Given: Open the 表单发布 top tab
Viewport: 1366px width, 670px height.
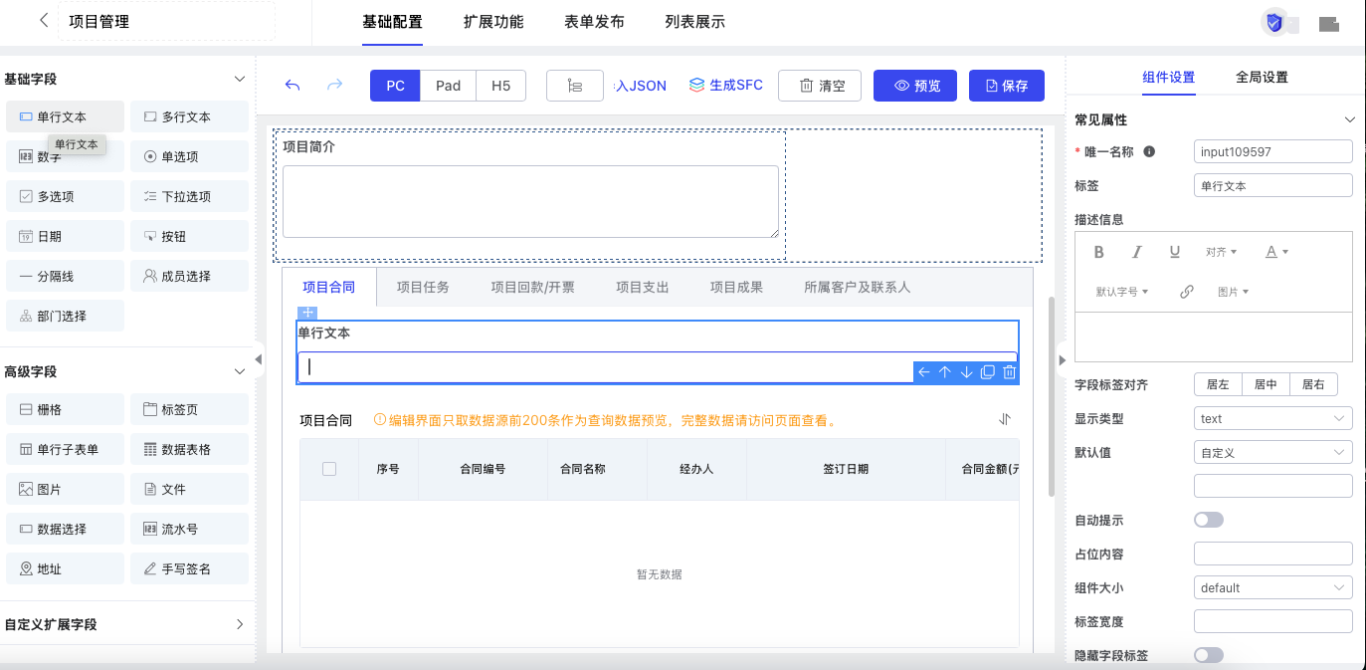Looking at the screenshot, I should pyautogui.click(x=594, y=22).
